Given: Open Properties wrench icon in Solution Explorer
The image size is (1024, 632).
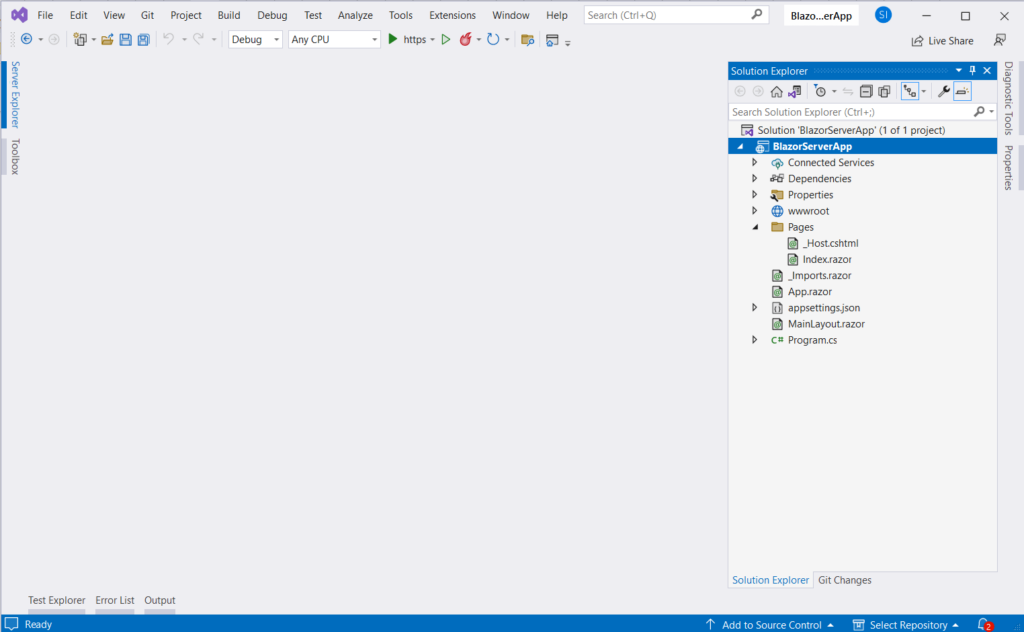Looking at the screenshot, I should pos(943,91).
